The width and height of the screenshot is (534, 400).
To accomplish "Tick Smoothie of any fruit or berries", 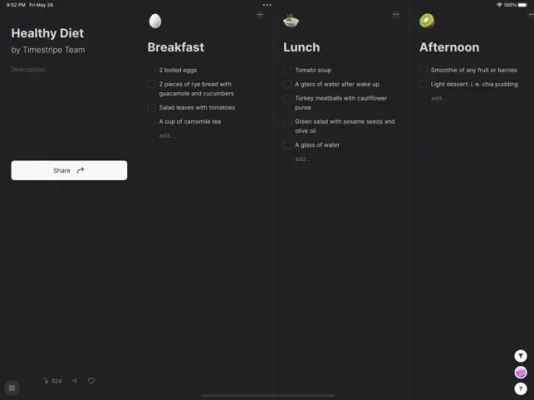I will [423, 70].
